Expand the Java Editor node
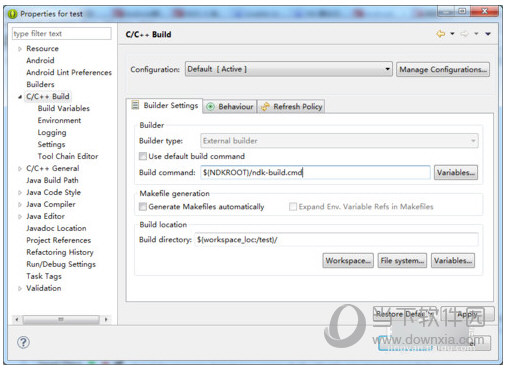Image resolution: width=509 pixels, height=369 pixels. click(x=20, y=217)
